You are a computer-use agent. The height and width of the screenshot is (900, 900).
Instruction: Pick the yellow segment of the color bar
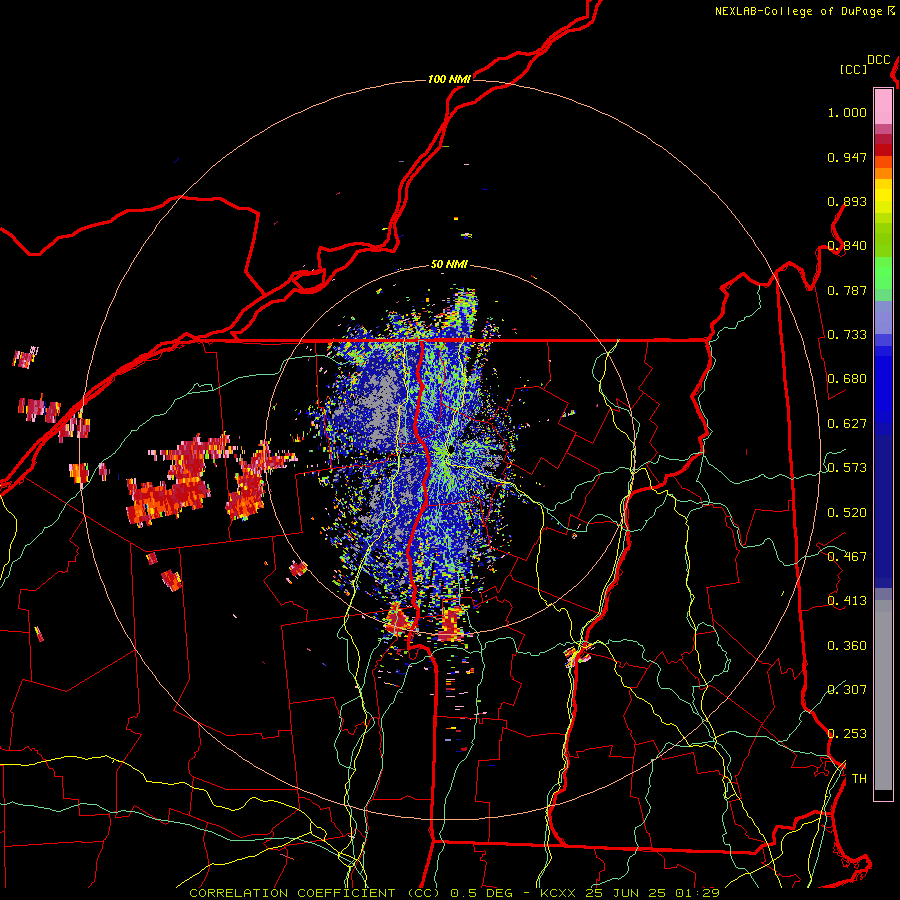point(883,196)
